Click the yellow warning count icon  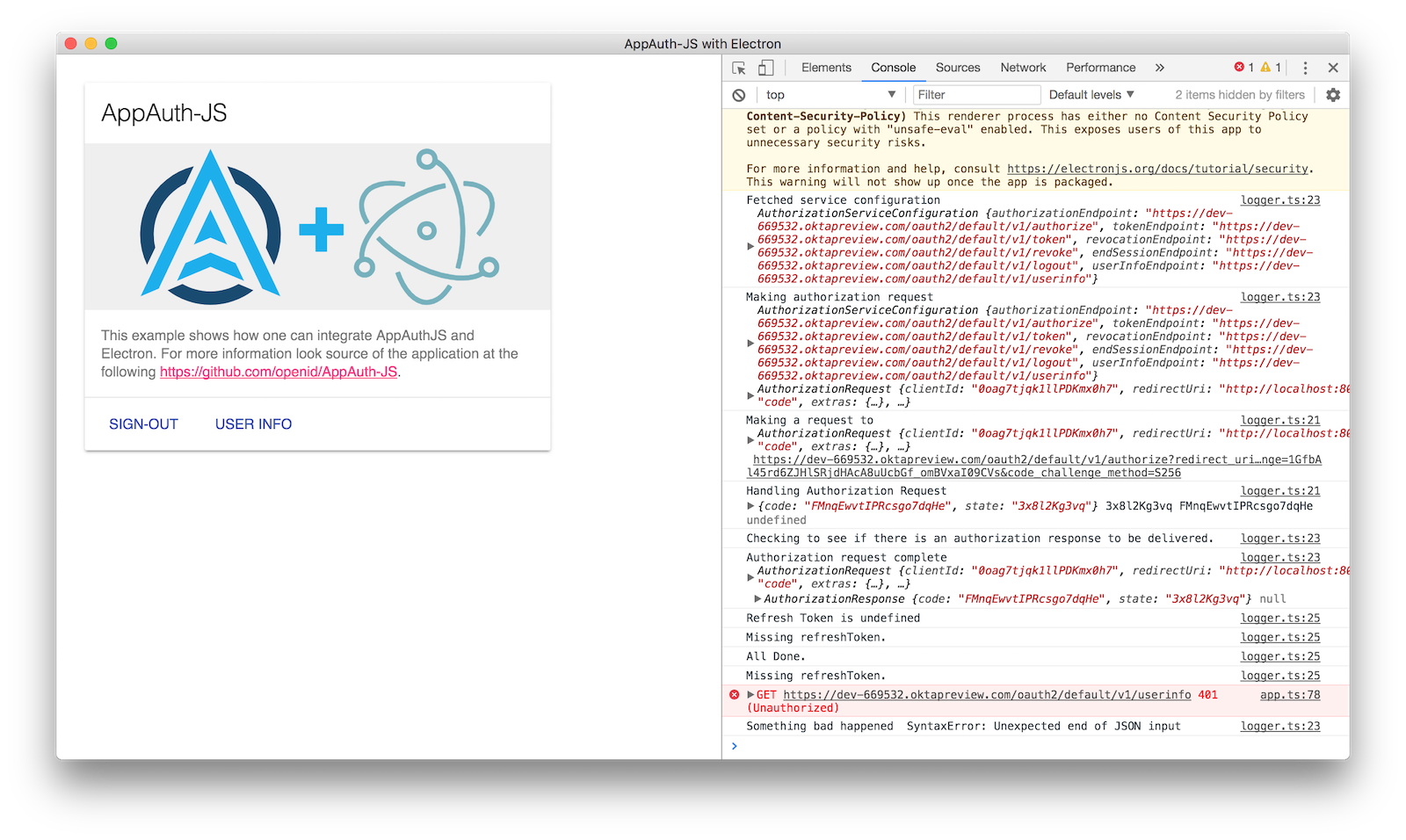point(1265,68)
